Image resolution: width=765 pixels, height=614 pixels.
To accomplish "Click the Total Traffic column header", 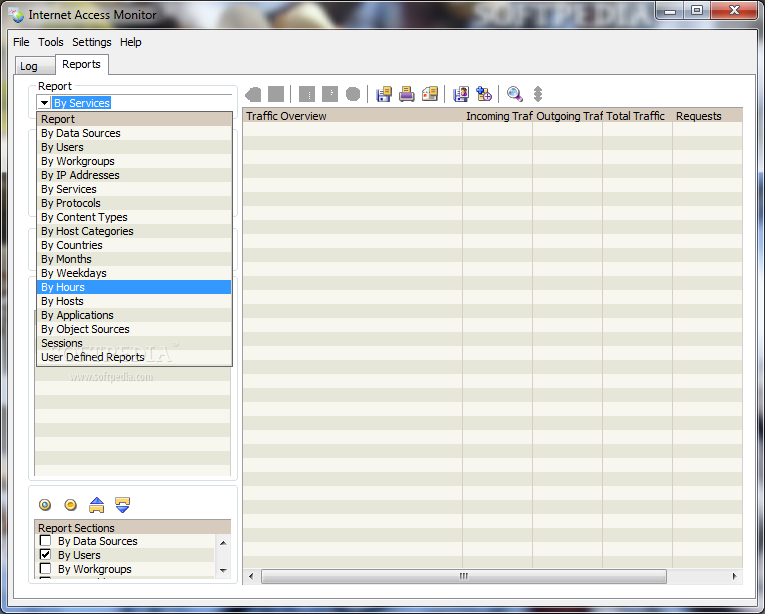I will pos(638,116).
